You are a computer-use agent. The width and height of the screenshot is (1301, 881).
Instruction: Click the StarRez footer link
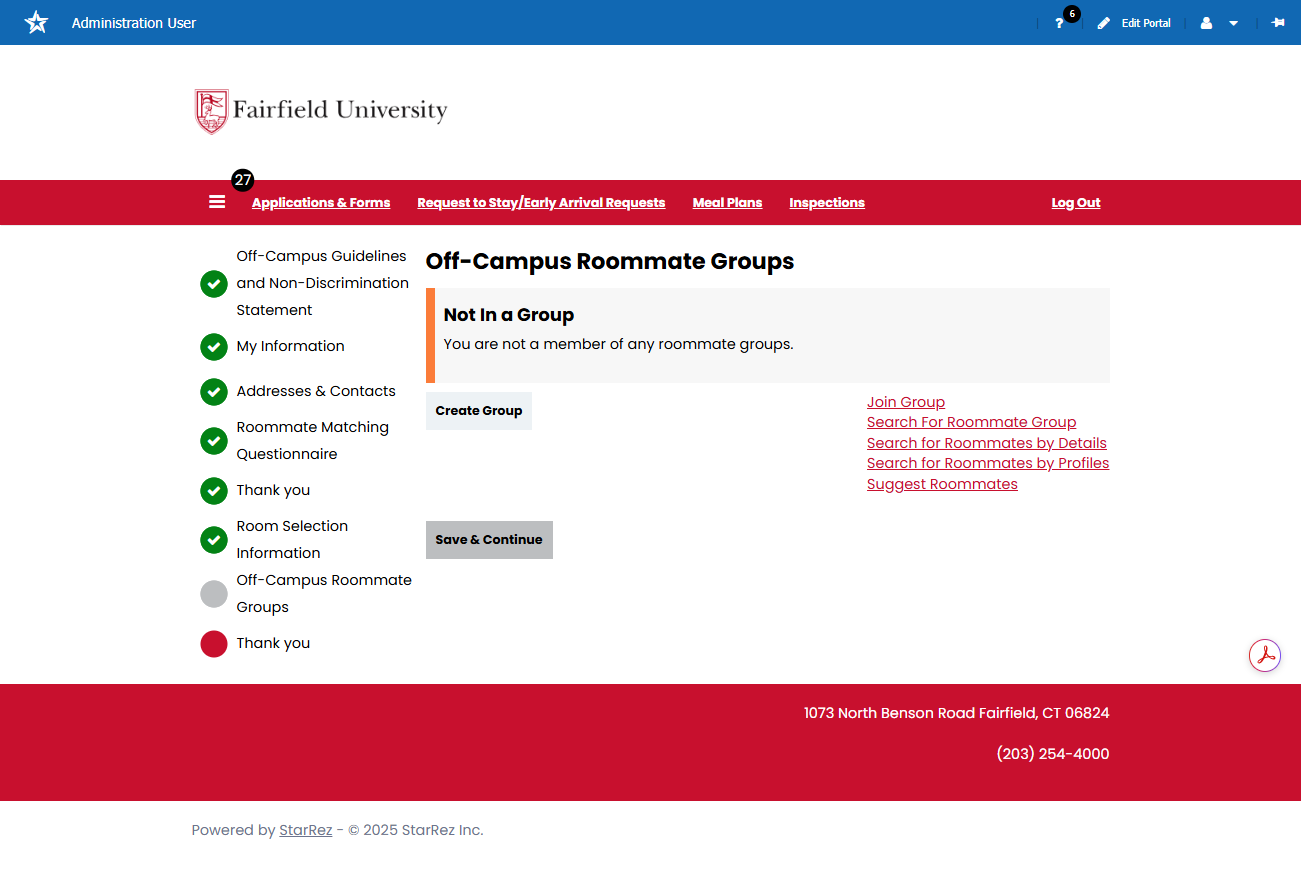306,830
